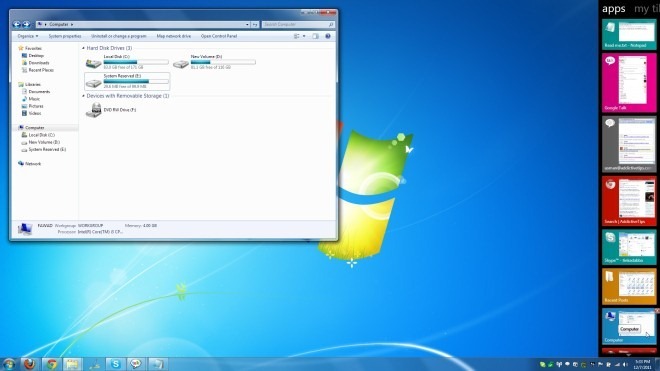Change view with the views icon
Viewport: 660px width, 371px height.
[x=297, y=36]
